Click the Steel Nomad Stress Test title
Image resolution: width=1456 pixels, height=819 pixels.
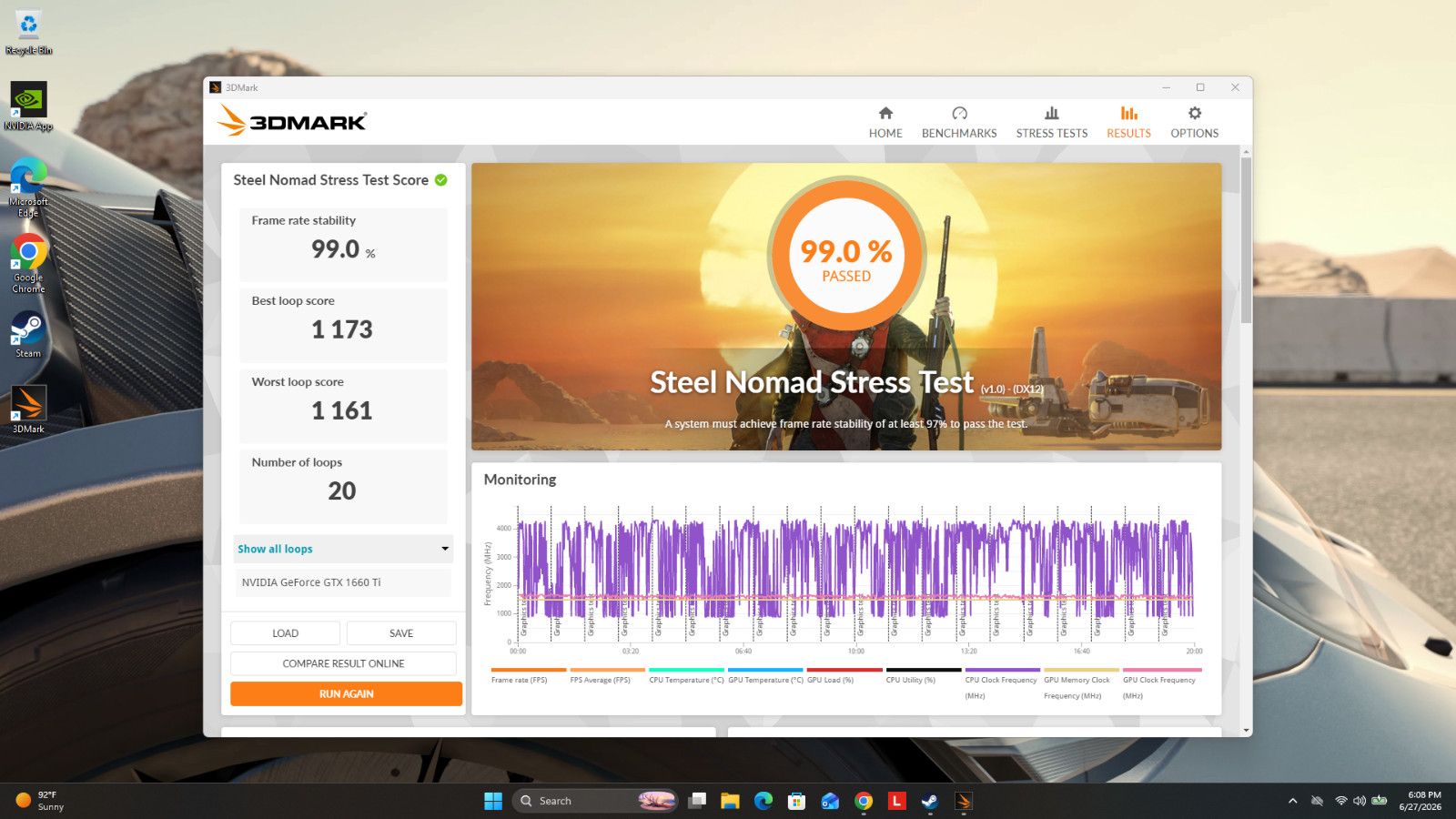(812, 382)
